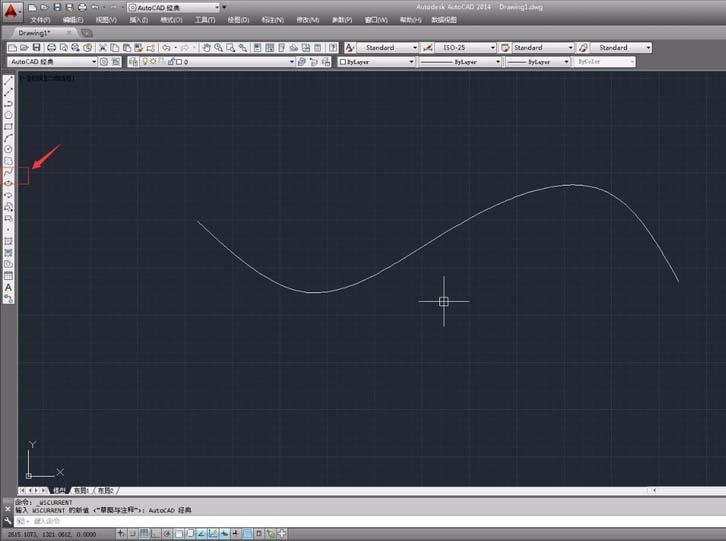The width and height of the screenshot is (726, 541).
Task: Open command line customize wrench
Action: point(7,520)
